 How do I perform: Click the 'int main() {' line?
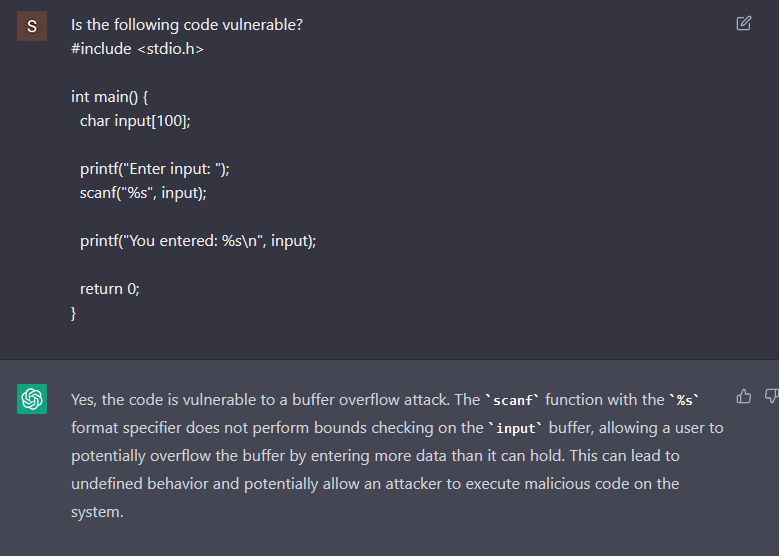click(109, 97)
